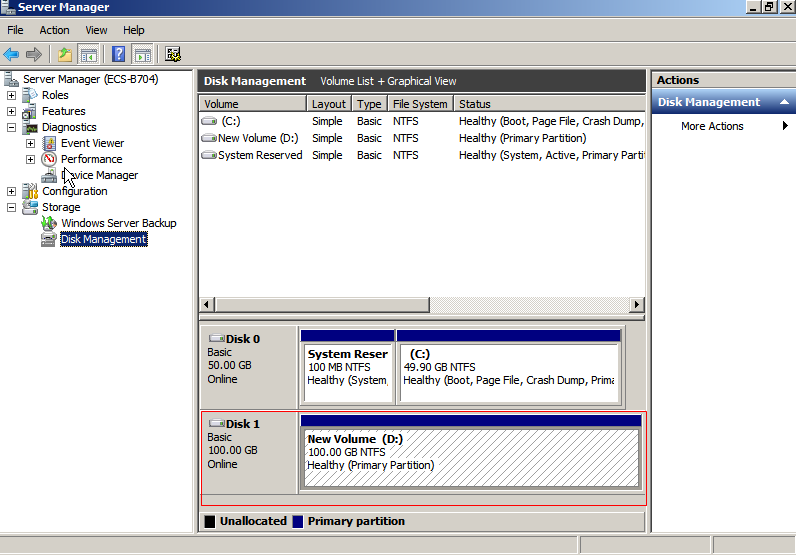Click the Disk 0 label panel
Viewport: 796px width, 556px height.
[x=249, y=367]
